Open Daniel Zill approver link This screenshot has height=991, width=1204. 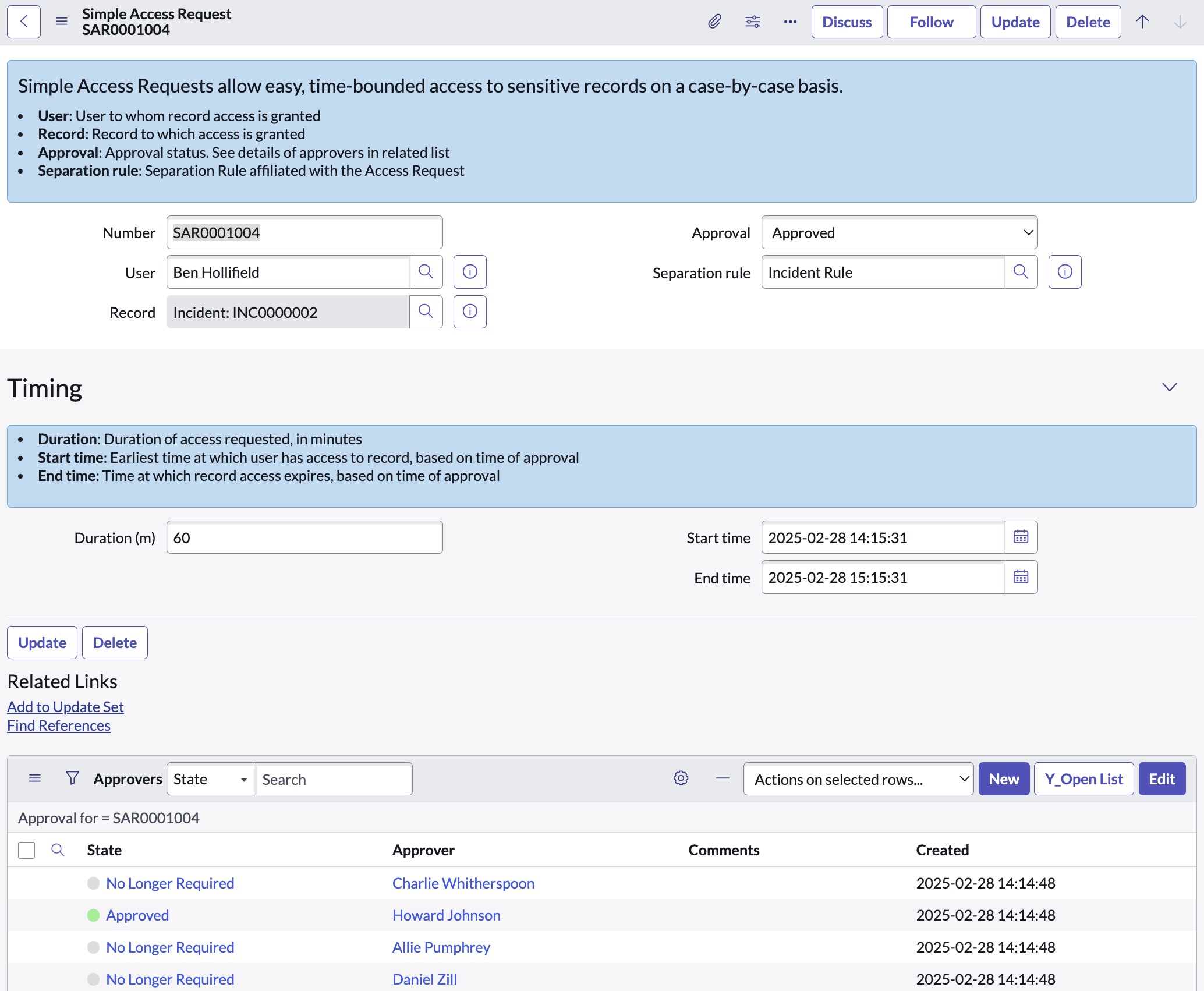425,979
